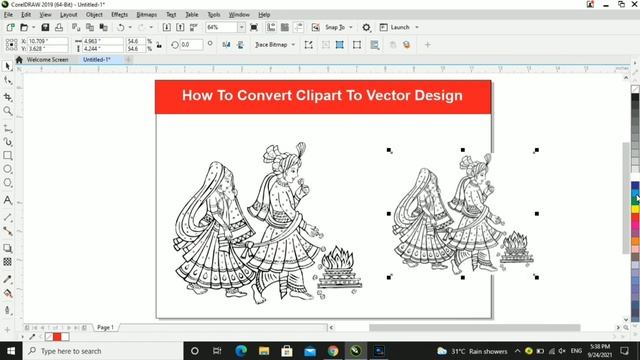Open the Options gear icon
The image size is (640, 360).
tap(367, 27)
